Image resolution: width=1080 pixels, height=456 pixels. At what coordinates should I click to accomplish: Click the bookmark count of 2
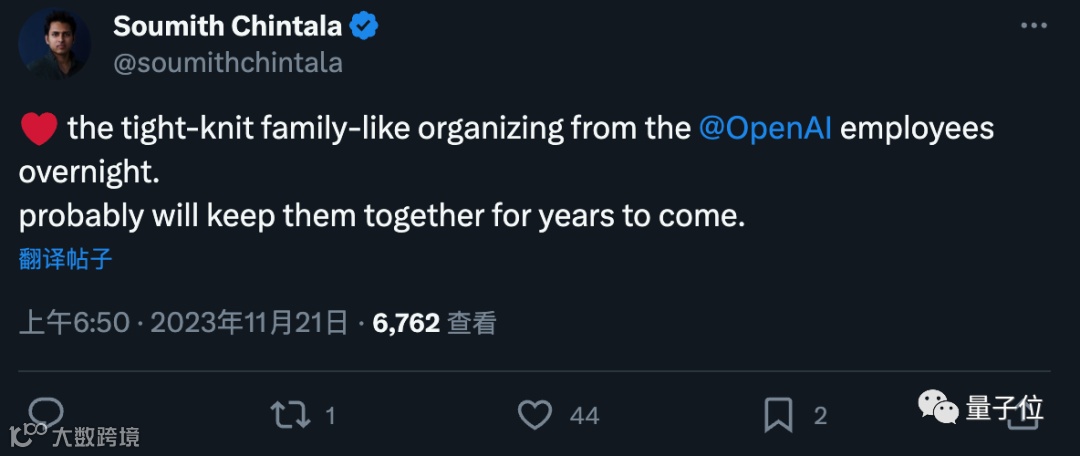coord(820,416)
